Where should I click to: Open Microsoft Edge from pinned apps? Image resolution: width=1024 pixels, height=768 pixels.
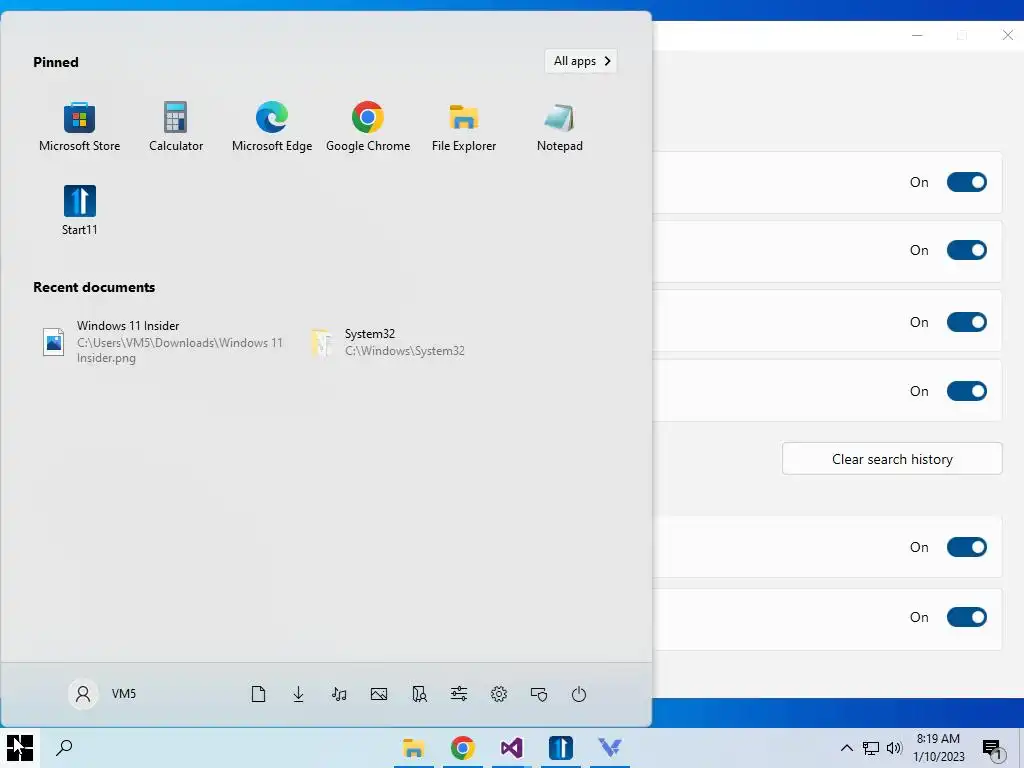272,127
